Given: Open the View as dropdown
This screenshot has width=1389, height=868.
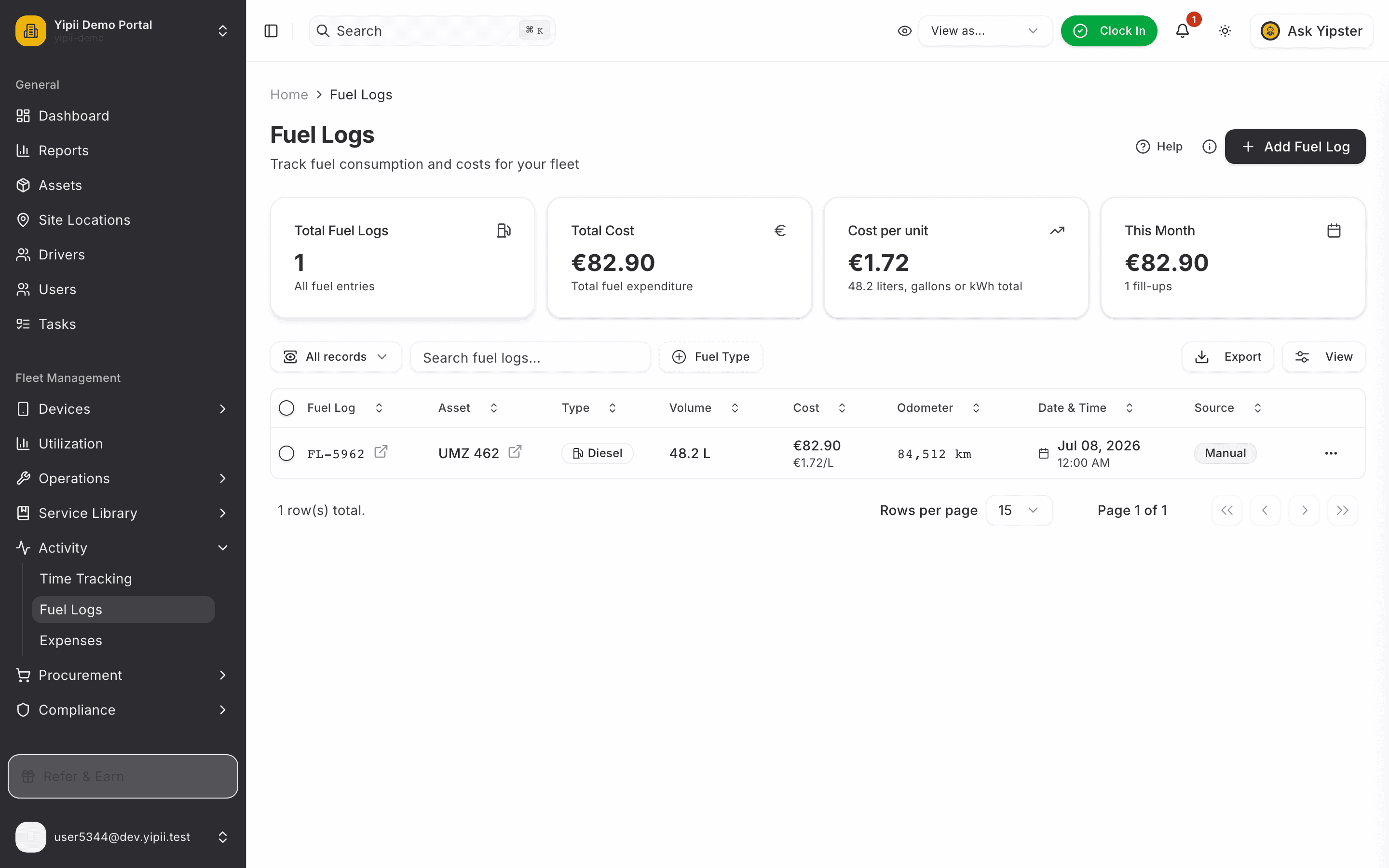Looking at the screenshot, I should coord(985,31).
